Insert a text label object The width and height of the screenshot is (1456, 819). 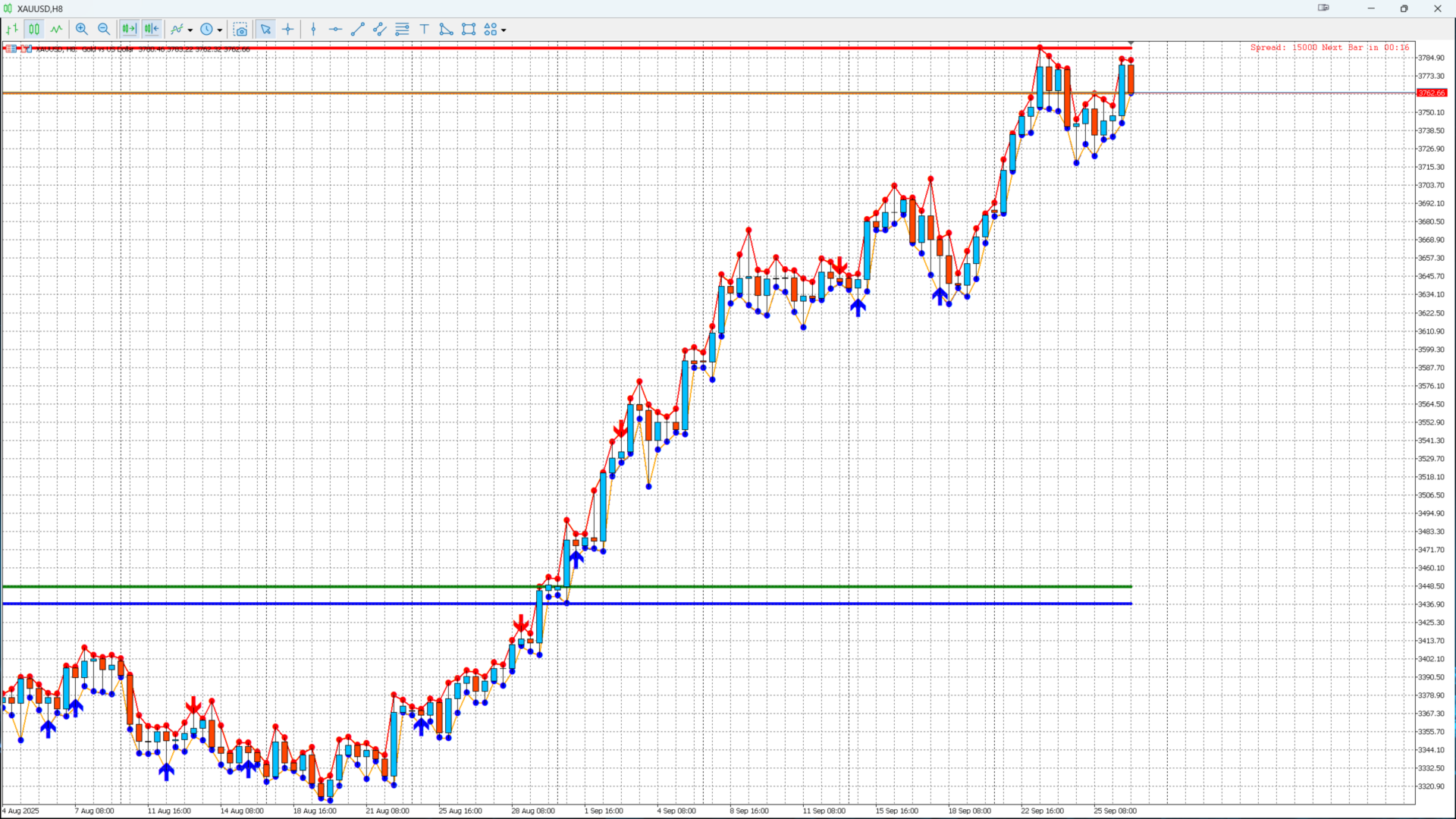click(425, 30)
